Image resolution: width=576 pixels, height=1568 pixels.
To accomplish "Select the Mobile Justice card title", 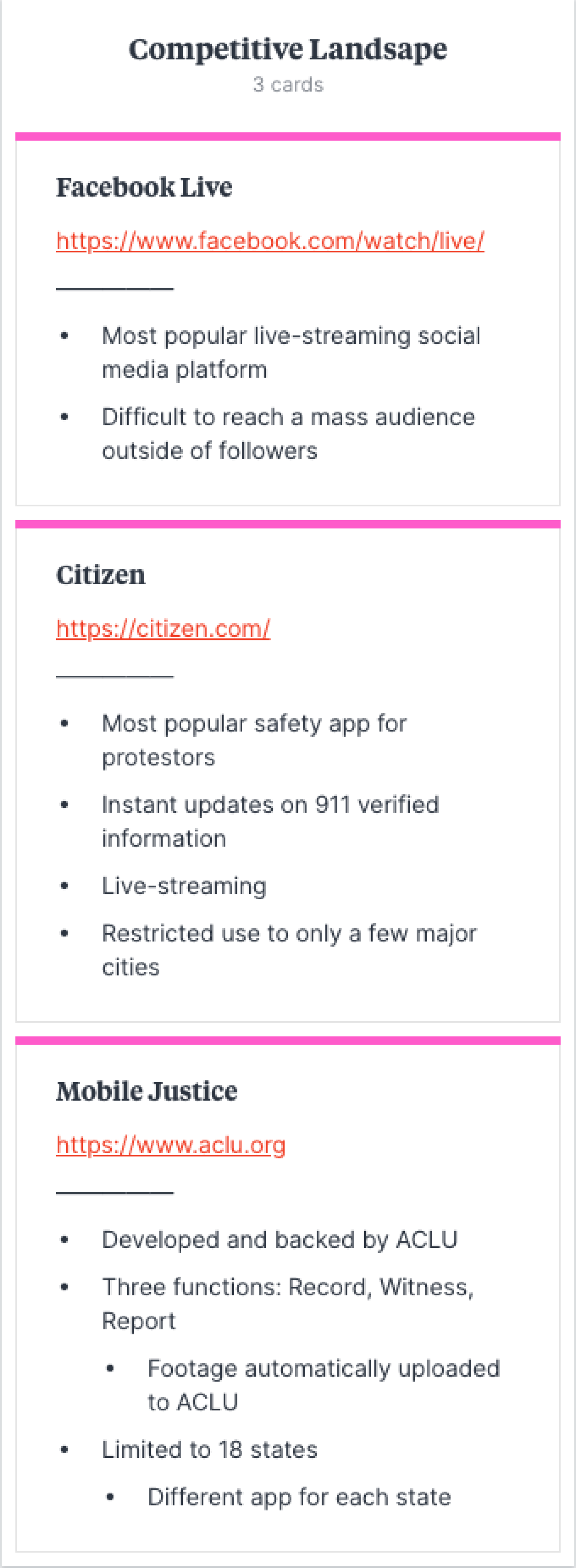I will coord(147,1091).
